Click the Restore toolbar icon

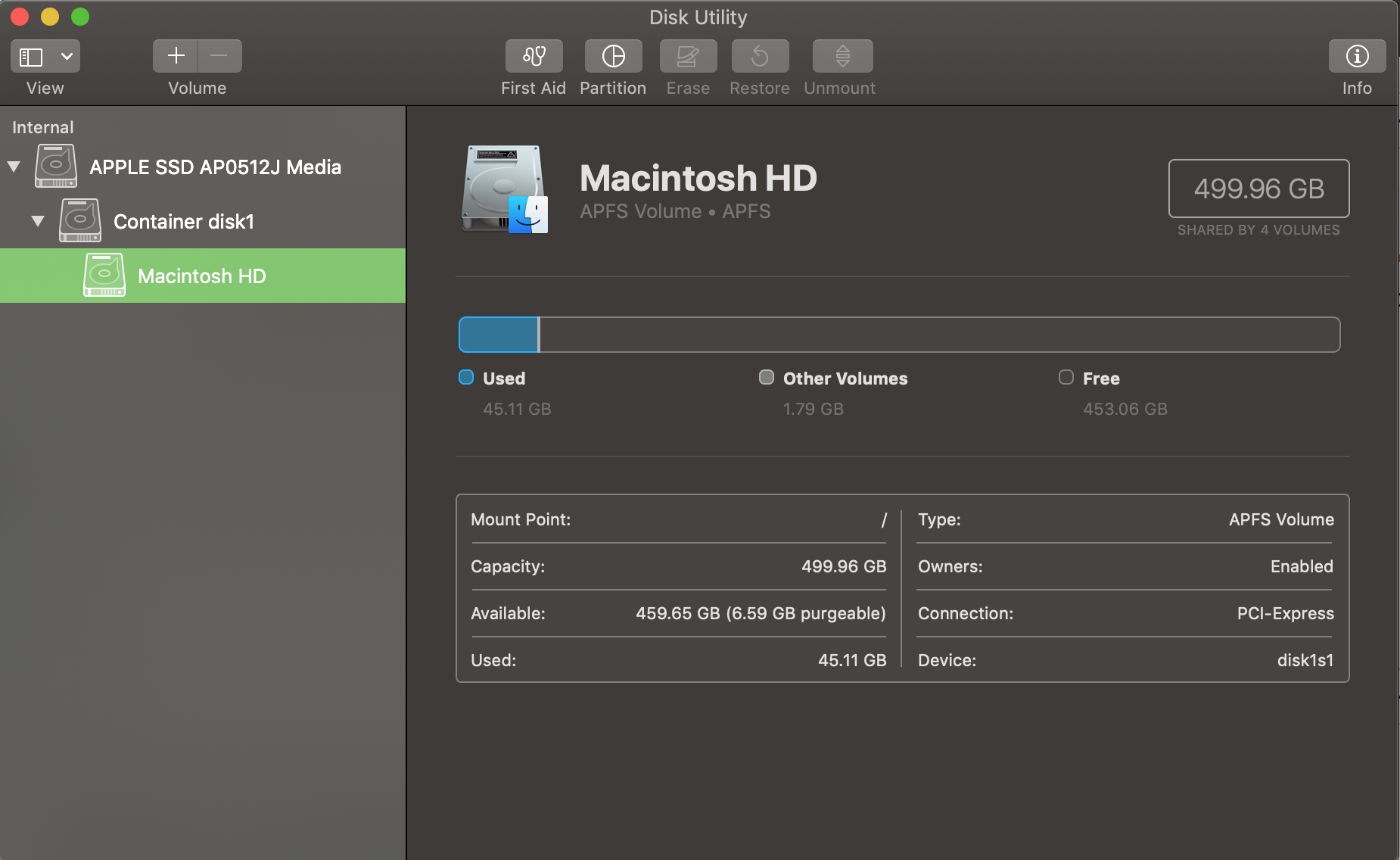click(x=760, y=56)
